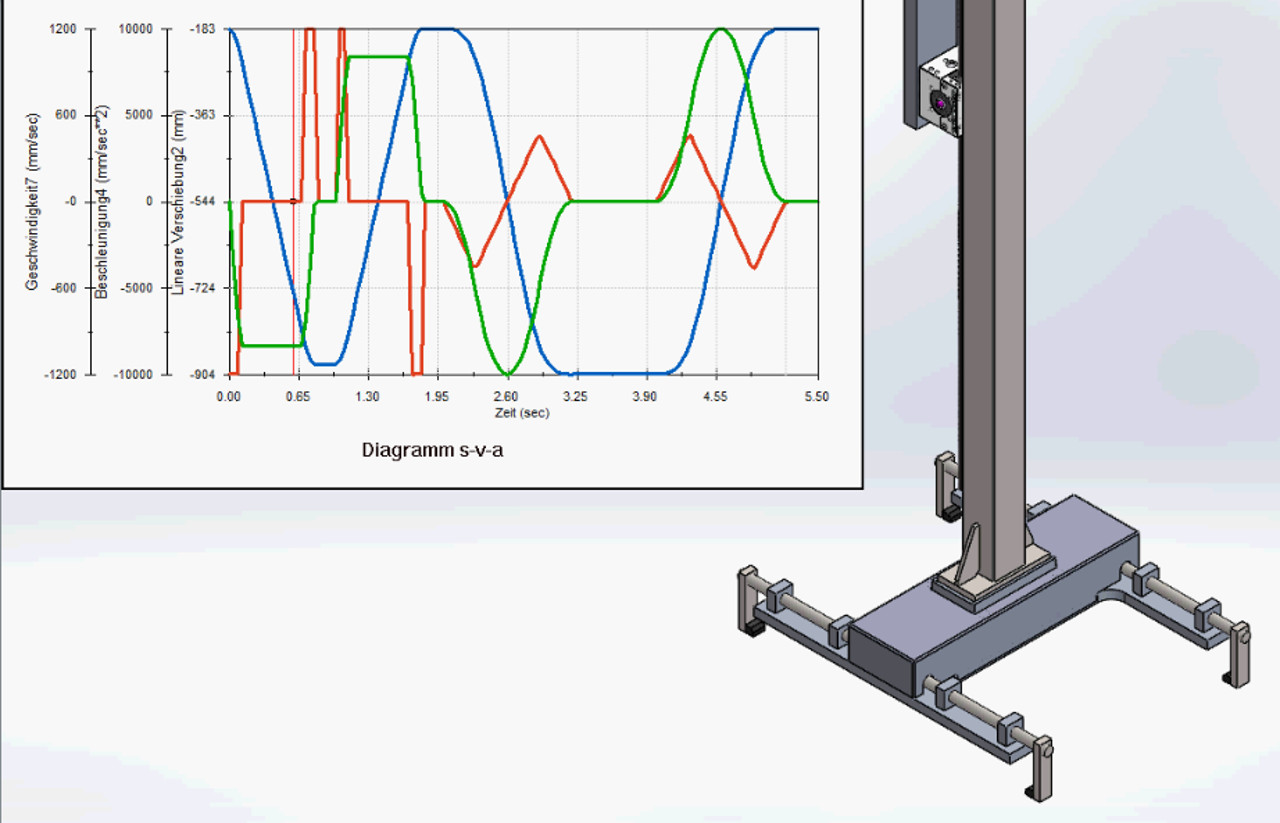Screen dimensions: 1280x823
Task: Click the green curve peak near 4.55 sec
Action: 720,30
